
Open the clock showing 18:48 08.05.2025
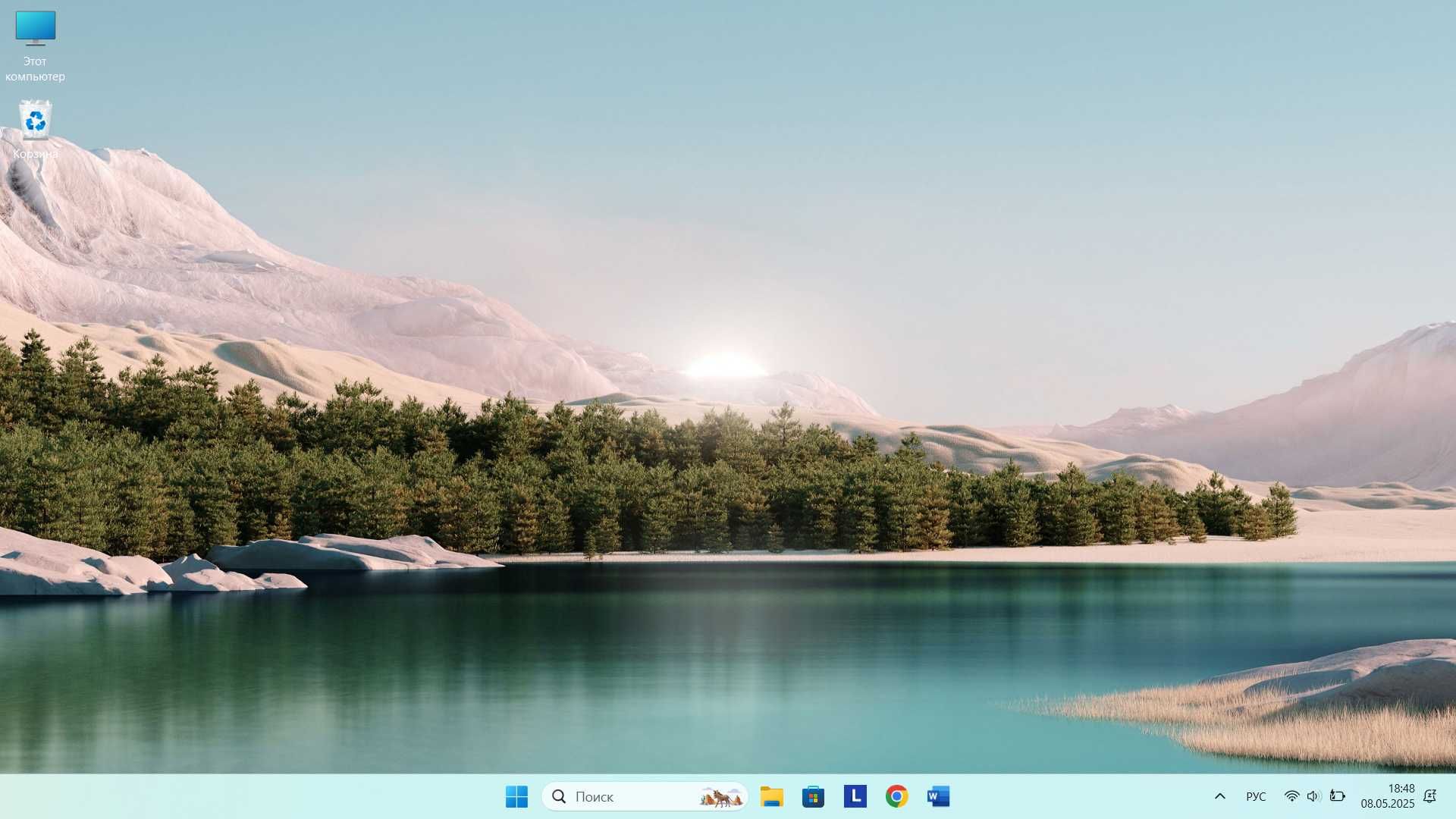[1387, 796]
